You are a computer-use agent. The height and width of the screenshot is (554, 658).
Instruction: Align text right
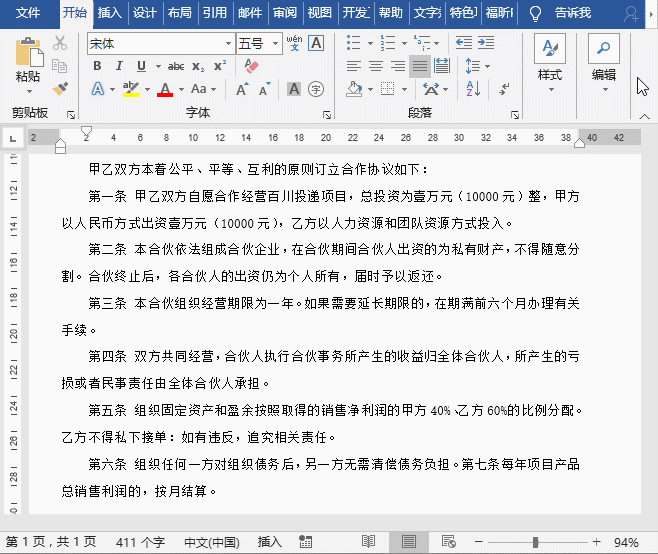click(398, 66)
